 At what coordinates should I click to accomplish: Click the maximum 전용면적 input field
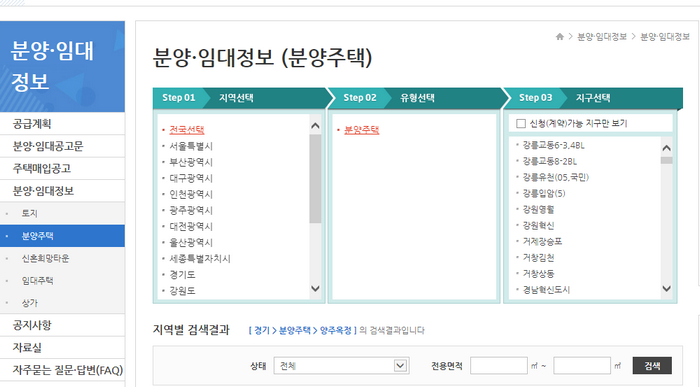(x=582, y=366)
